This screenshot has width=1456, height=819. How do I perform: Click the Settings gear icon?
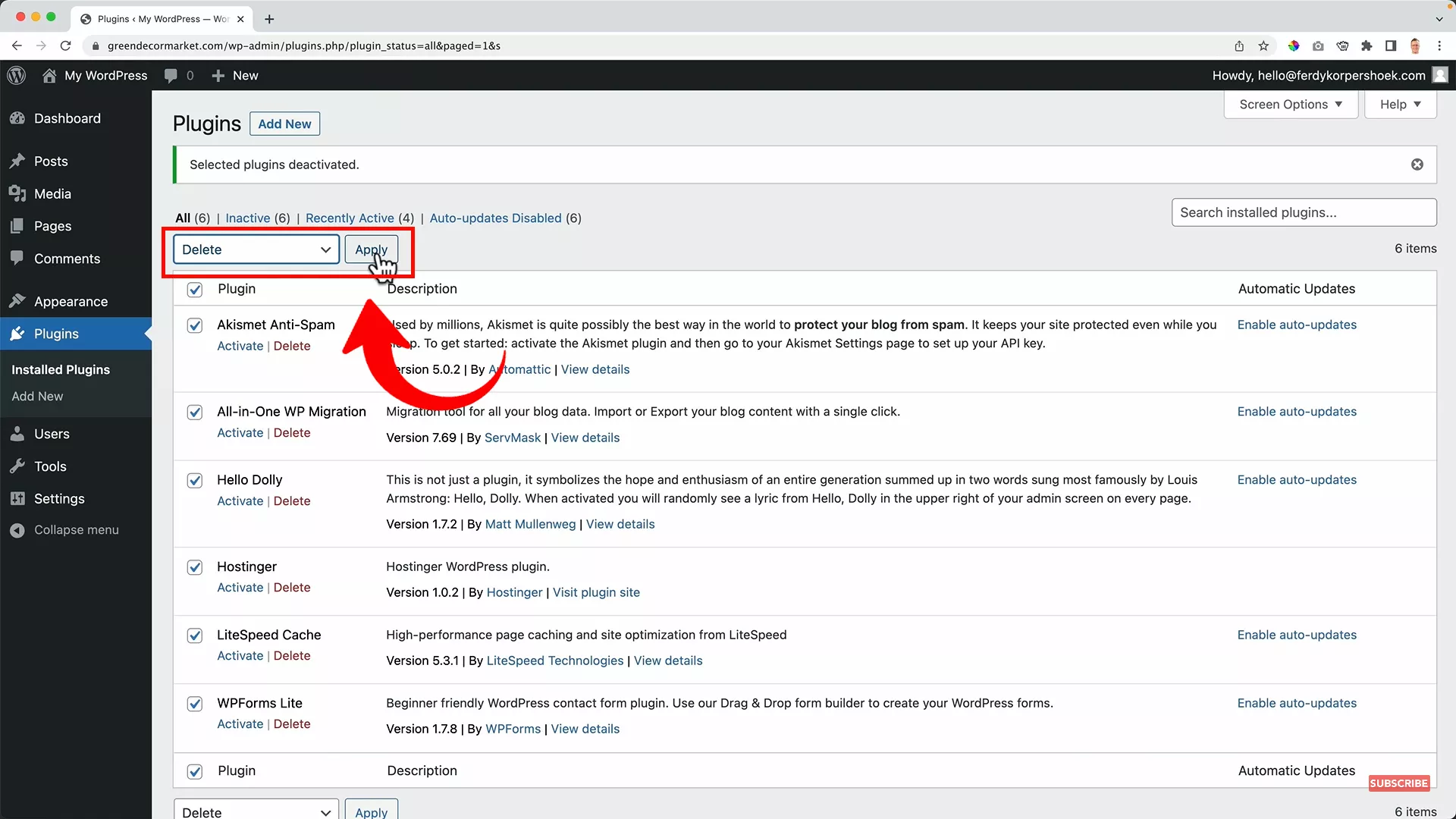pyautogui.click(x=17, y=498)
